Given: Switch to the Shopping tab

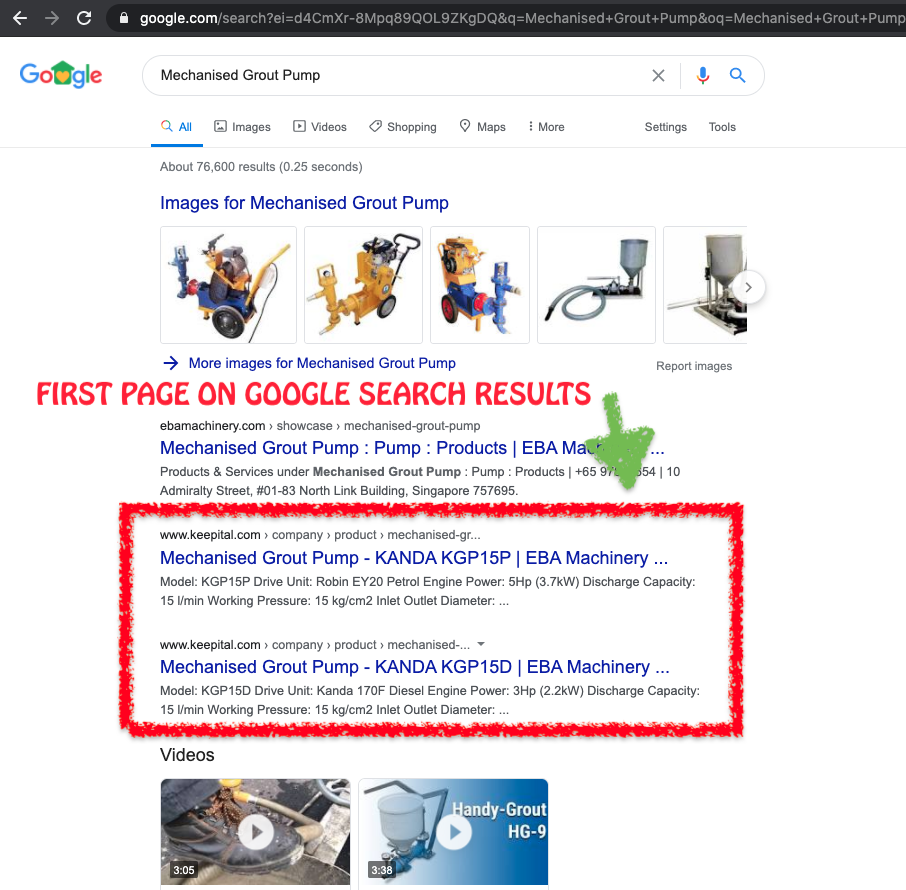Looking at the screenshot, I should (x=403, y=127).
